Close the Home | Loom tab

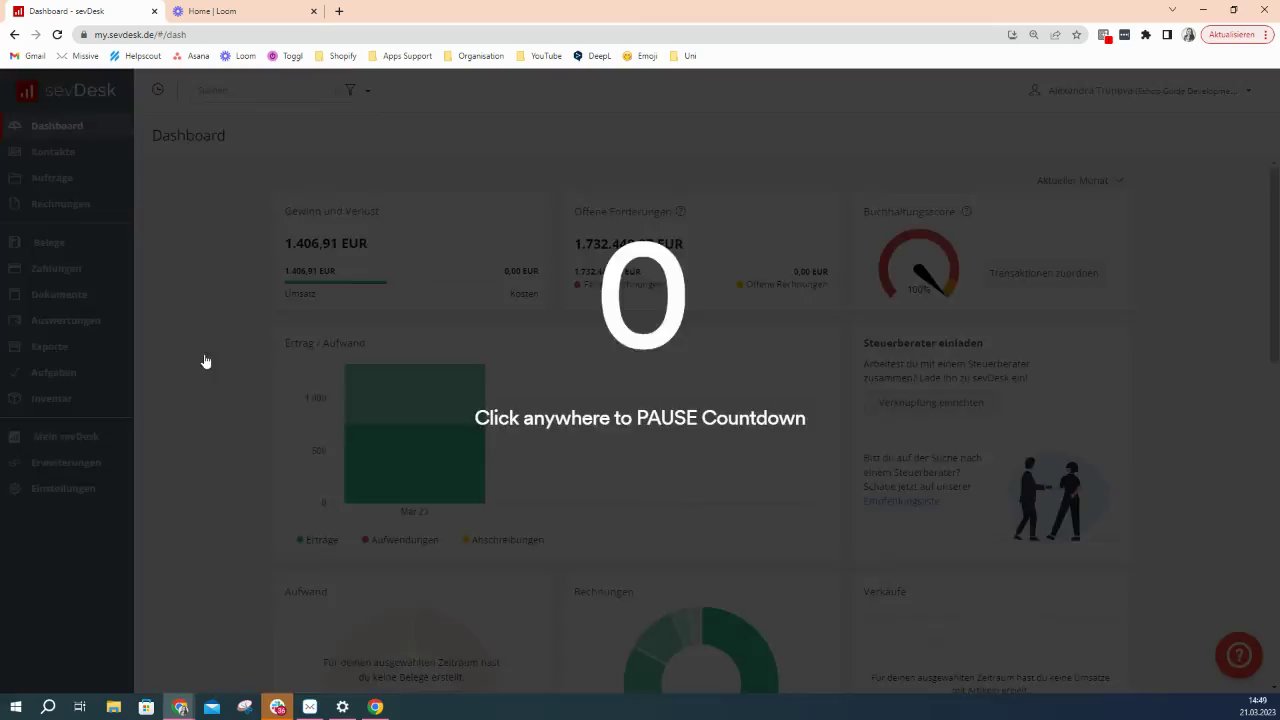[x=314, y=11]
